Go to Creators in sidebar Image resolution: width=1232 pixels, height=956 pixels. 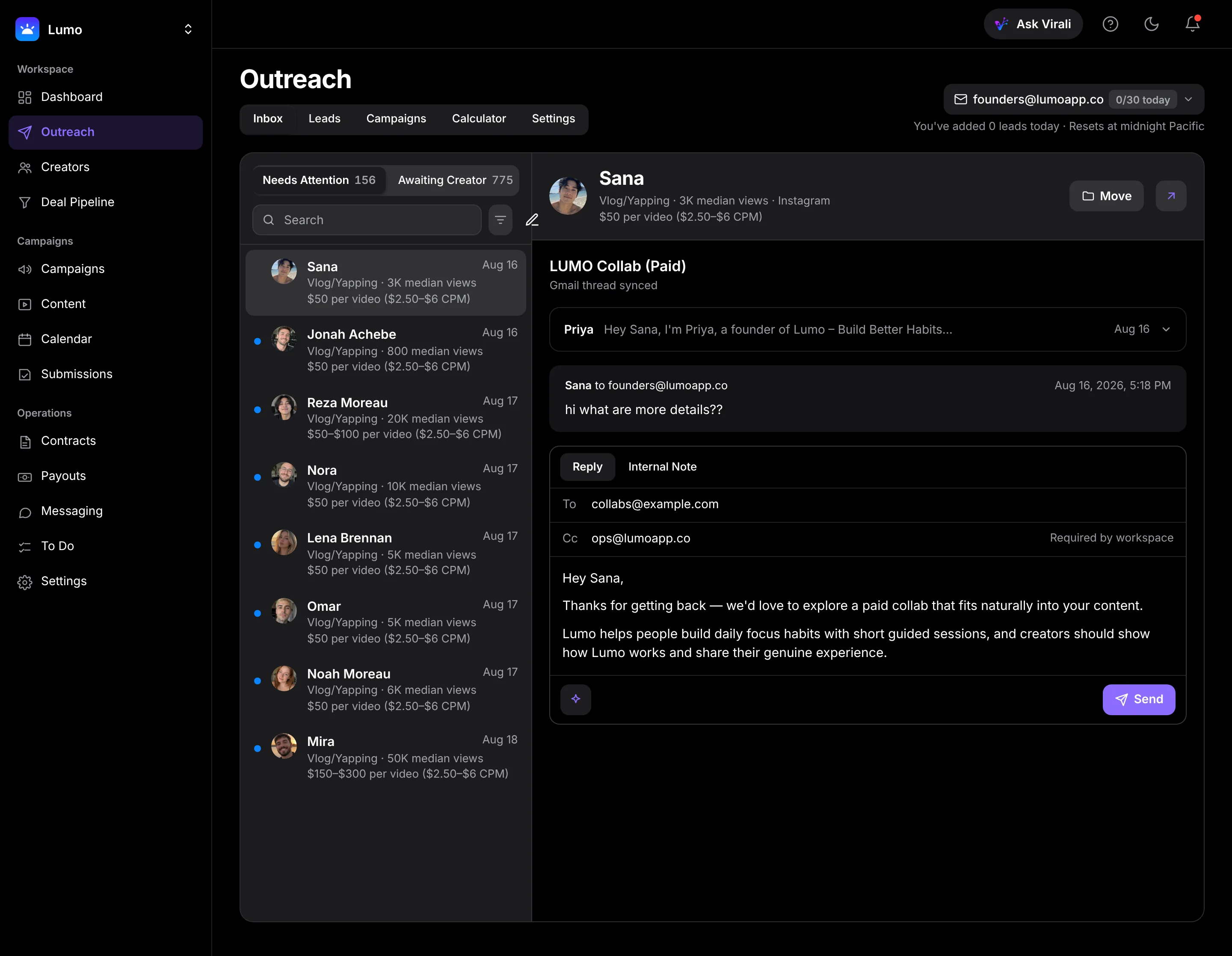106,167
